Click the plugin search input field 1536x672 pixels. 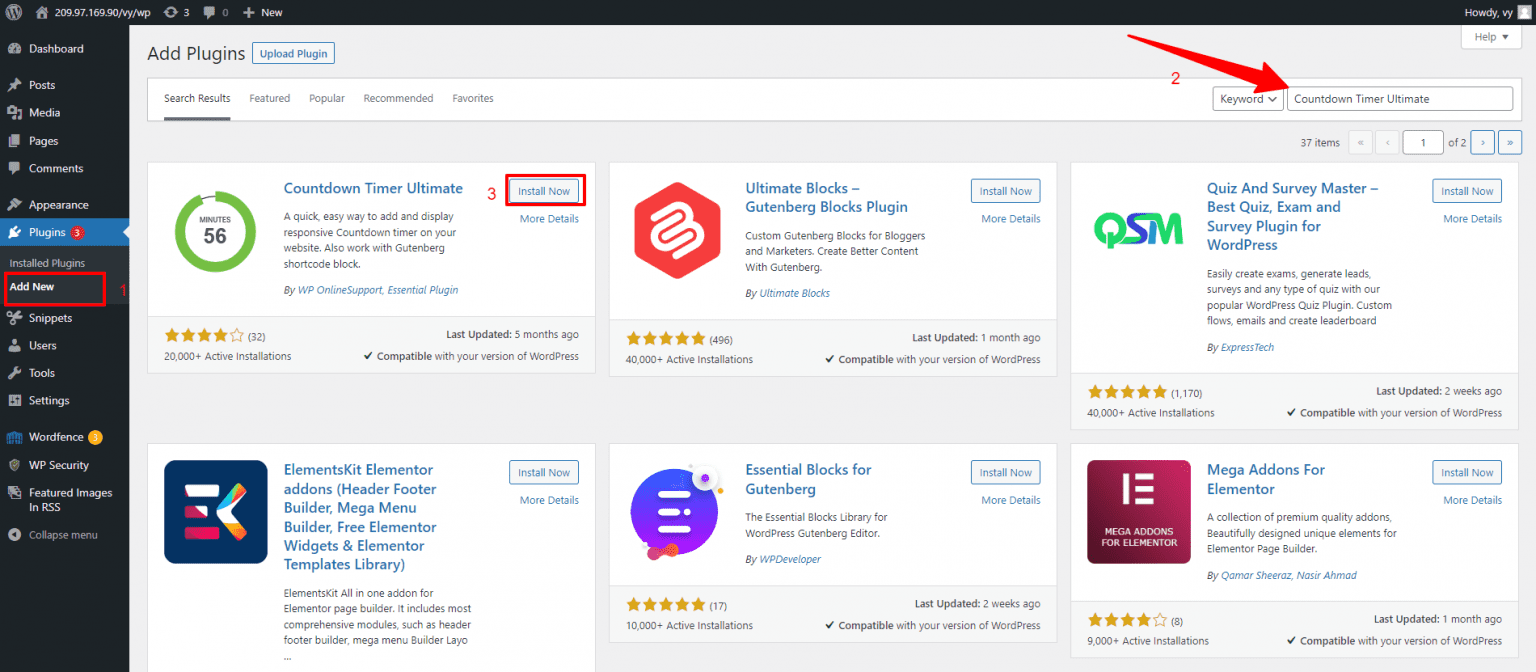[x=1399, y=99]
